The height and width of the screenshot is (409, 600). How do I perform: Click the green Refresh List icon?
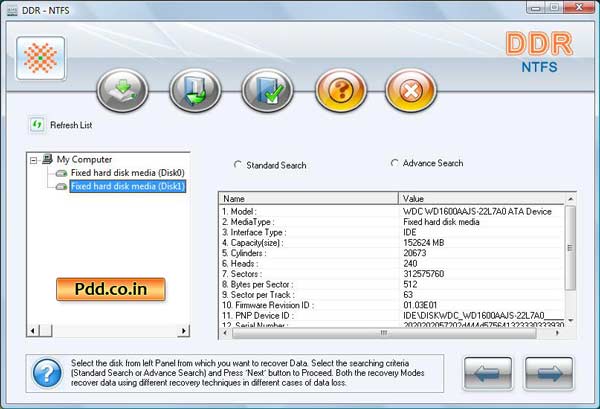tap(37, 125)
